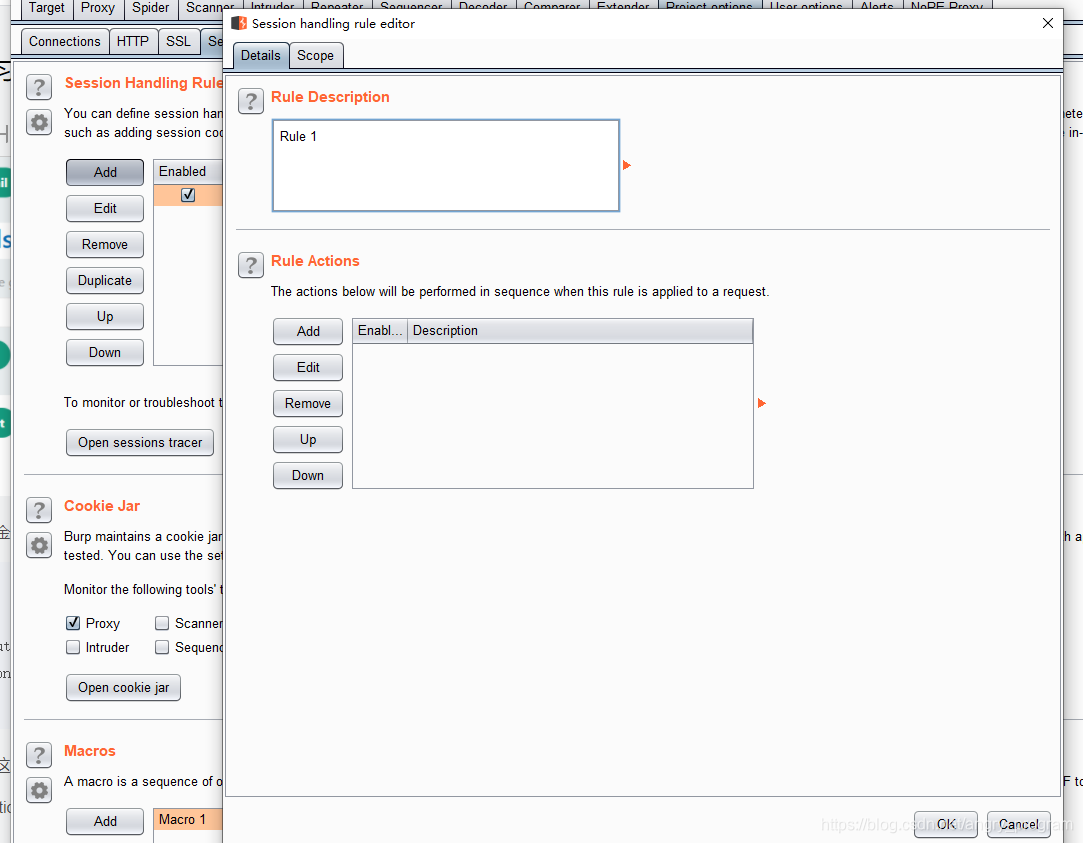Open help for Rule Actions section
1083x843 pixels.
[x=251, y=265]
